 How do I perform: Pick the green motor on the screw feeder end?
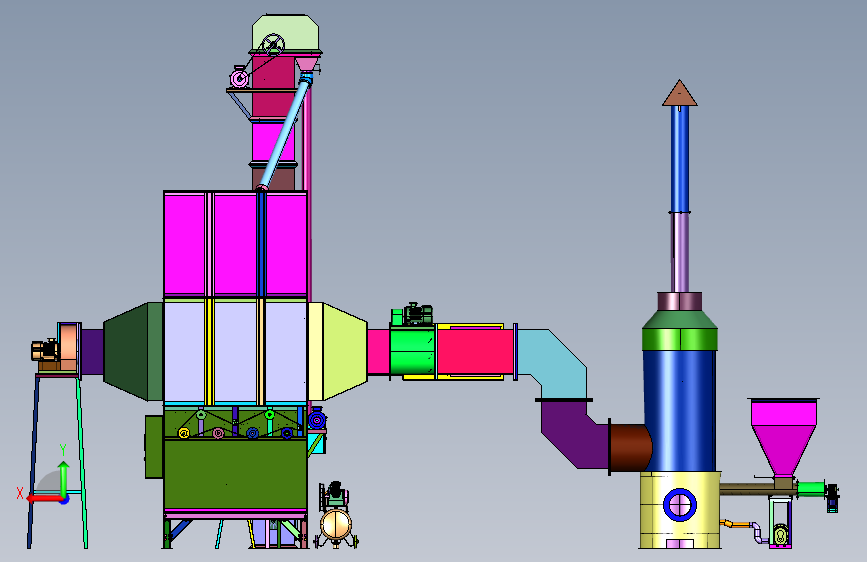tap(811, 488)
